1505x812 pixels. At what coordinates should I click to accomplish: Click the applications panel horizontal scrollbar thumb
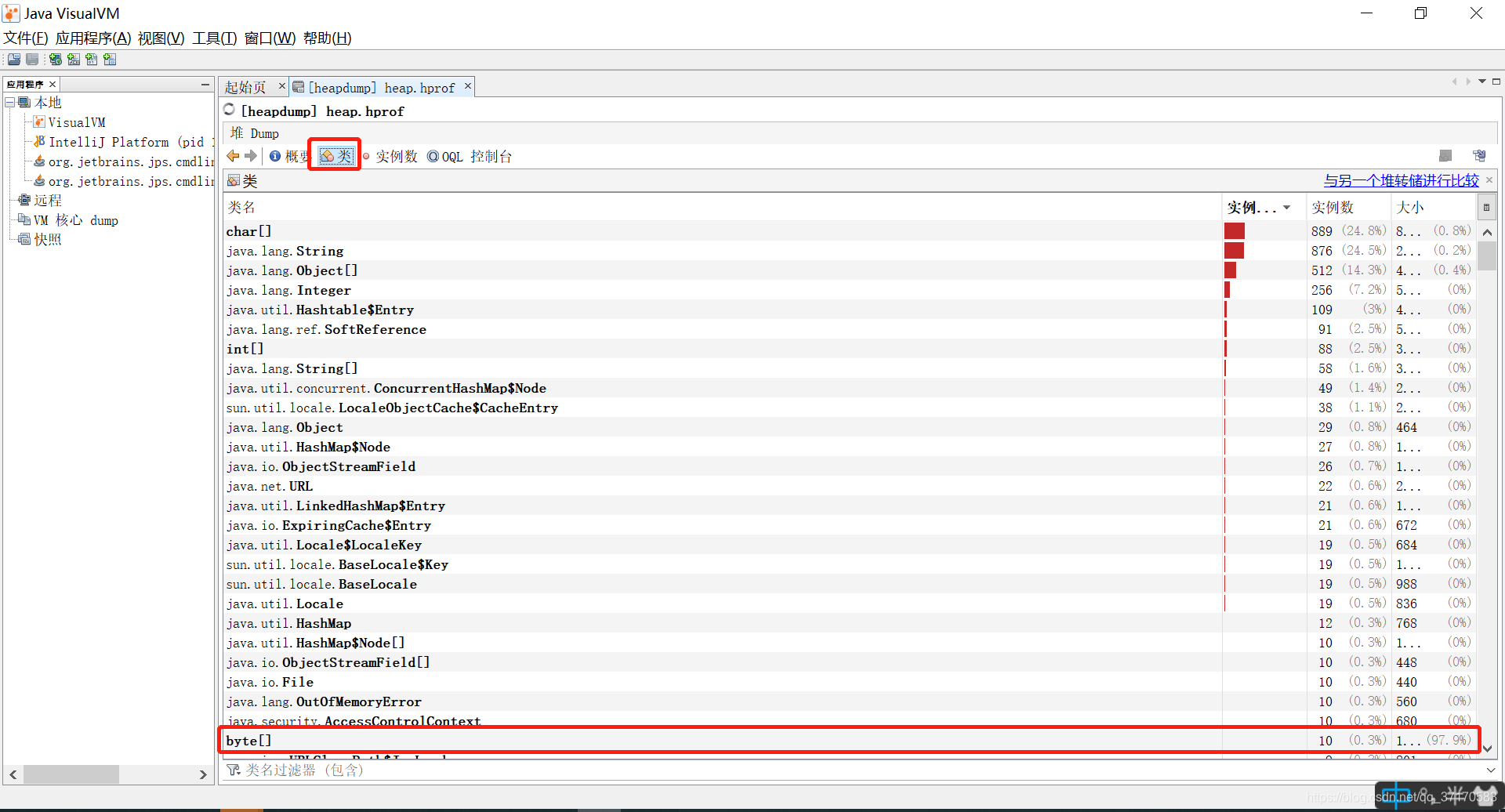[x=71, y=774]
